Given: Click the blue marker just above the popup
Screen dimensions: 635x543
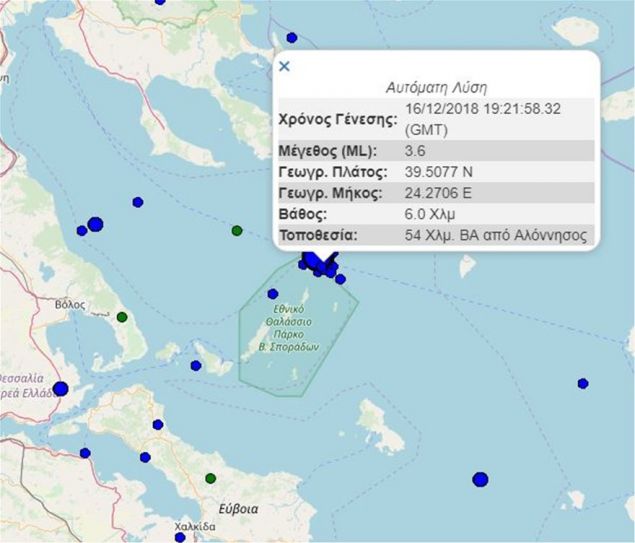Looking at the screenshot, I should pos(291,38).
